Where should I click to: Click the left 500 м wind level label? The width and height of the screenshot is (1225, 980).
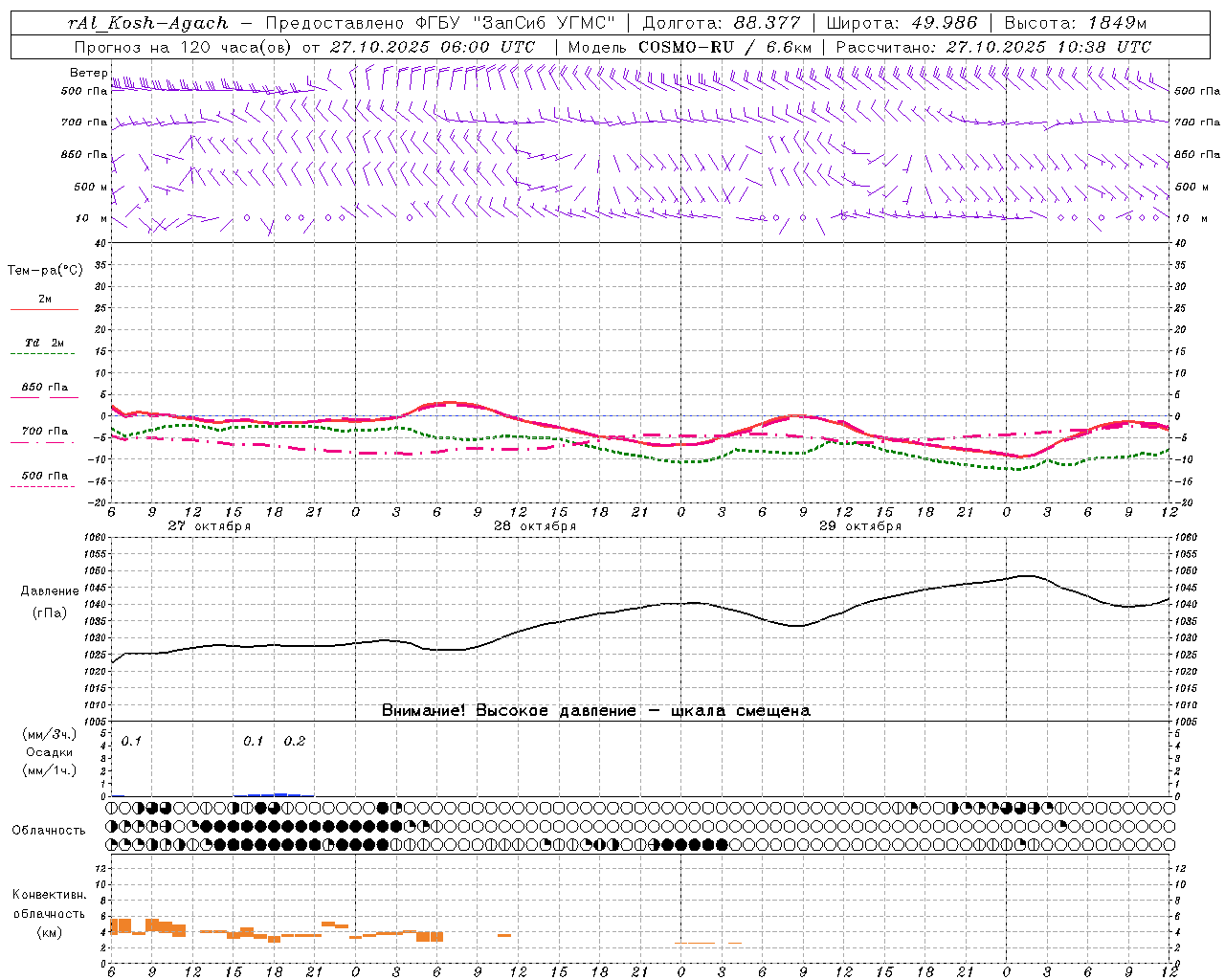tap(91, 187)
